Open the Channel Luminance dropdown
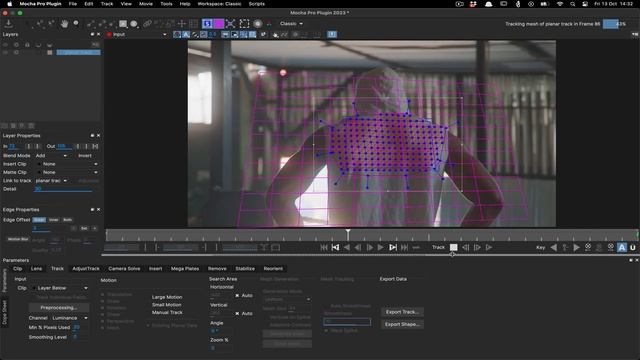 (x=70, y=318)
